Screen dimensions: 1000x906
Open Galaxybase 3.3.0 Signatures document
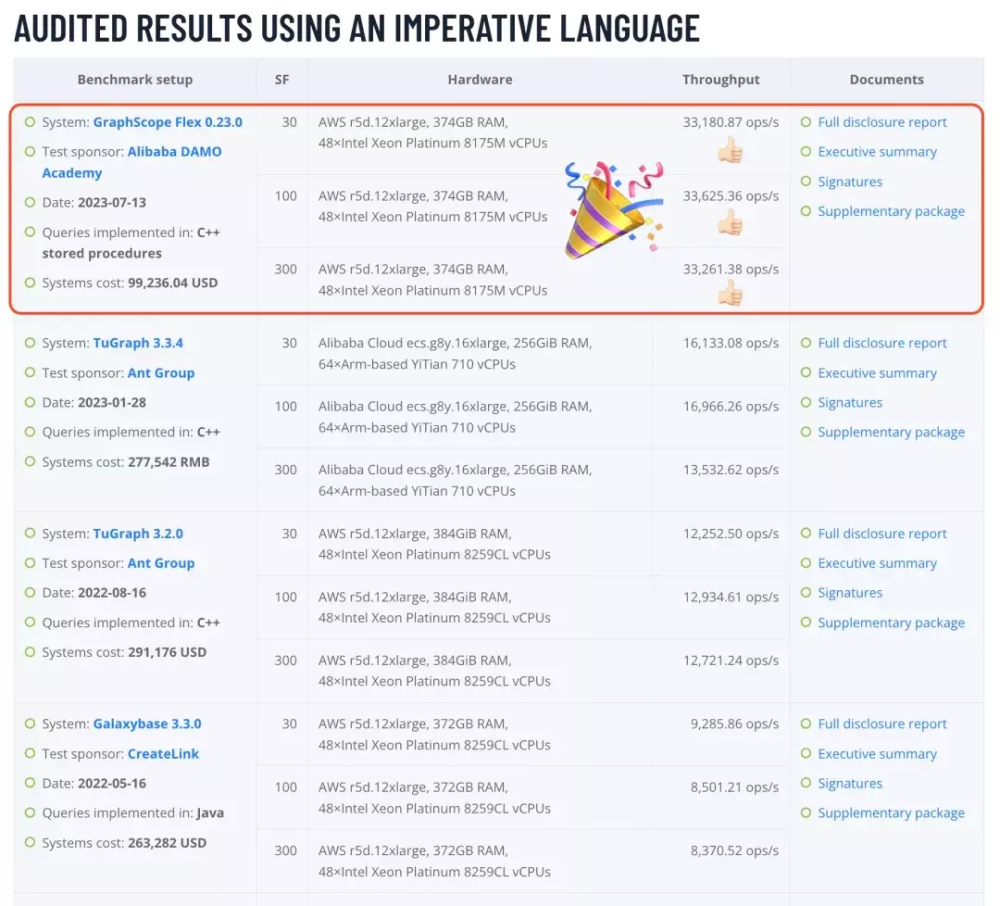click(850, 784)
